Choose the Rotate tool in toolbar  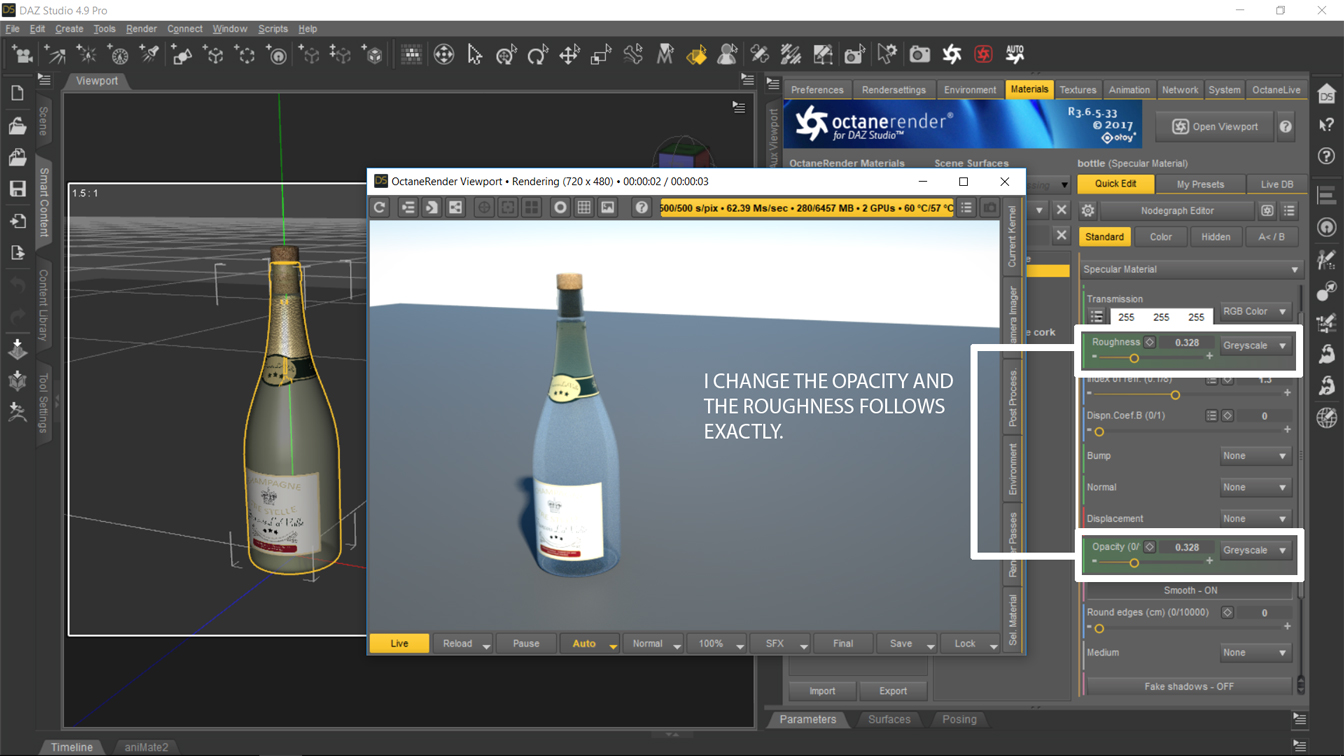(x=538, y=55)
